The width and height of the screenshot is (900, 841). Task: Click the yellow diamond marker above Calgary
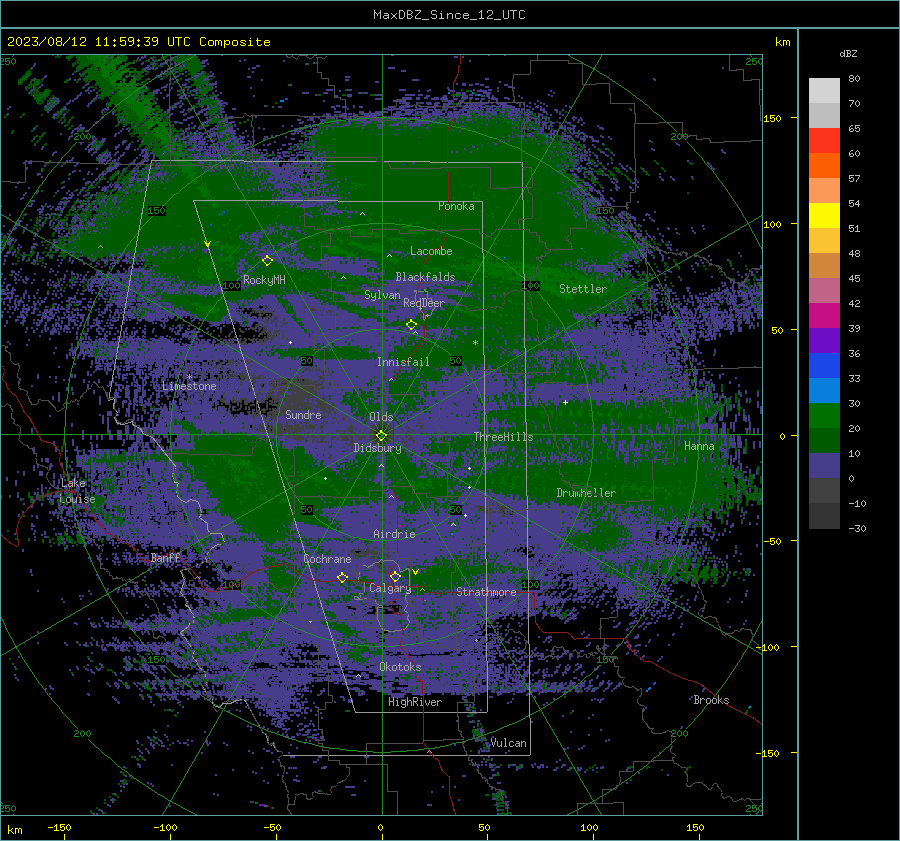pos(395,576)
